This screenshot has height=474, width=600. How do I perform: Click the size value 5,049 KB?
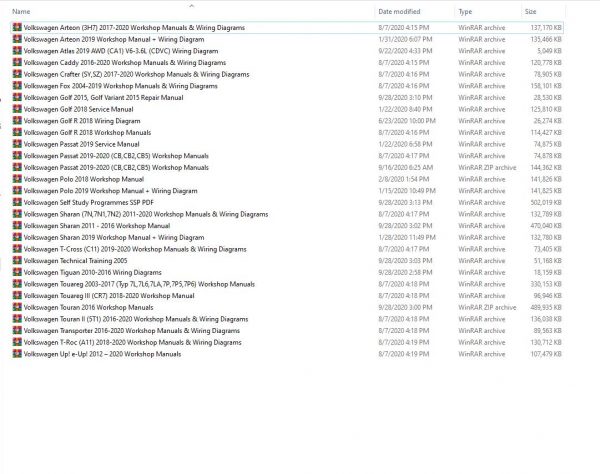tap(549, 51)
